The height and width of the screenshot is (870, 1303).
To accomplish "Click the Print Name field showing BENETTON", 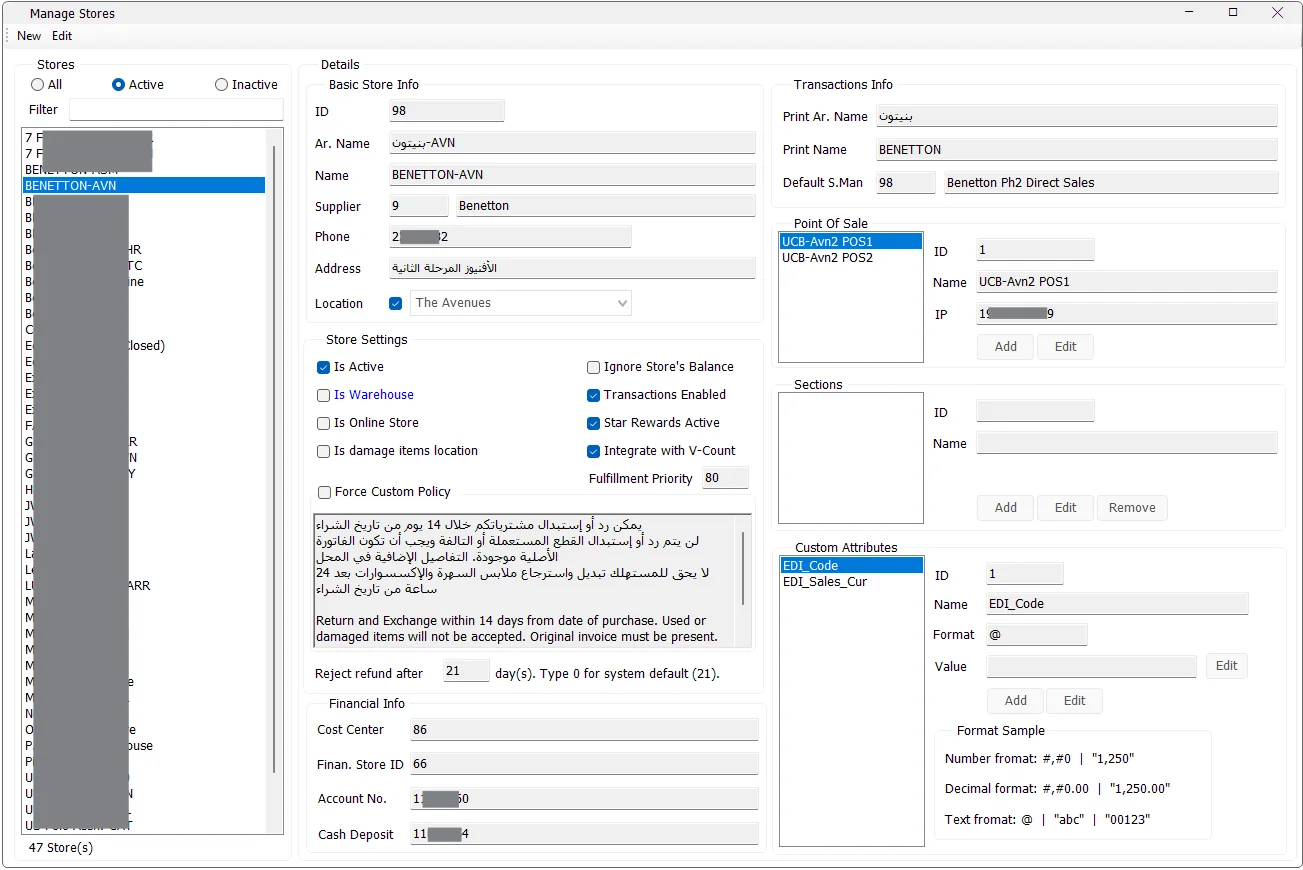I will coord(1076,150).
